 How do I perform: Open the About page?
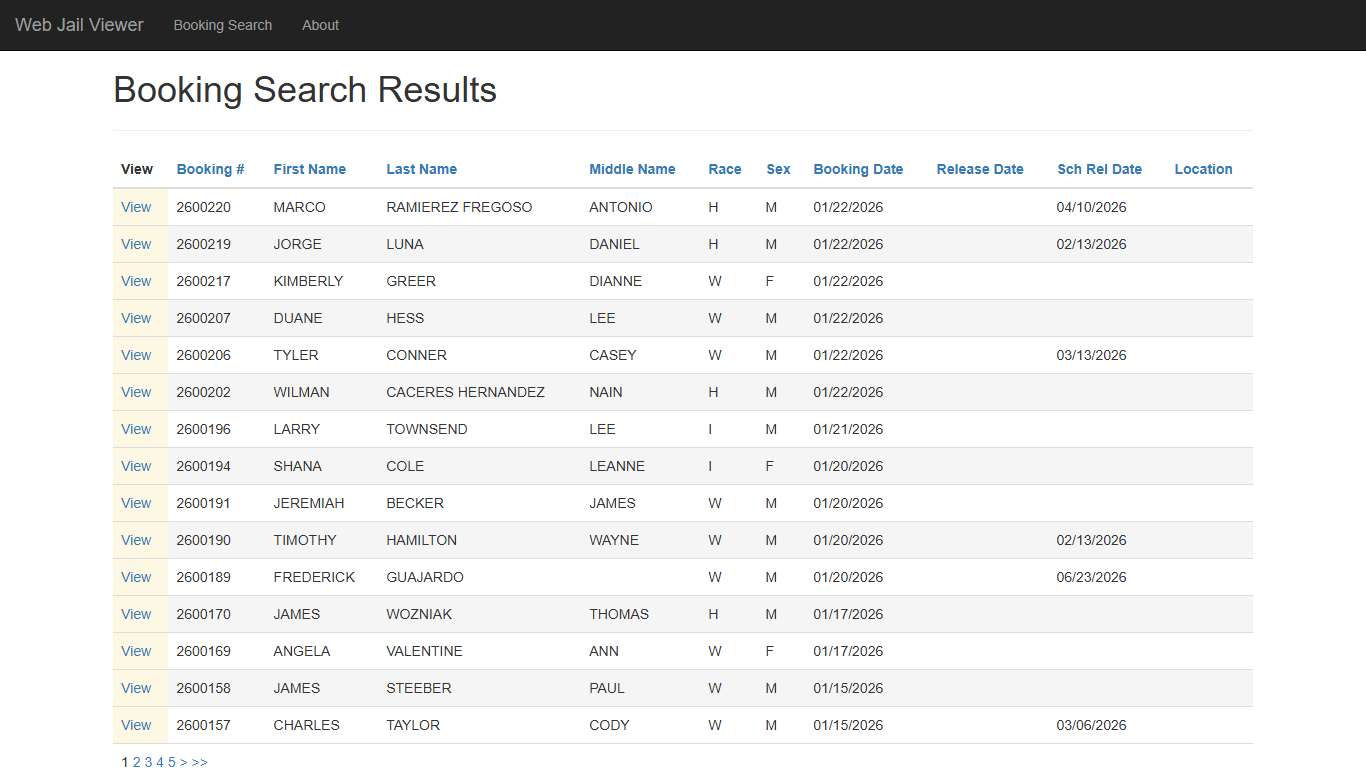point(320,25)
